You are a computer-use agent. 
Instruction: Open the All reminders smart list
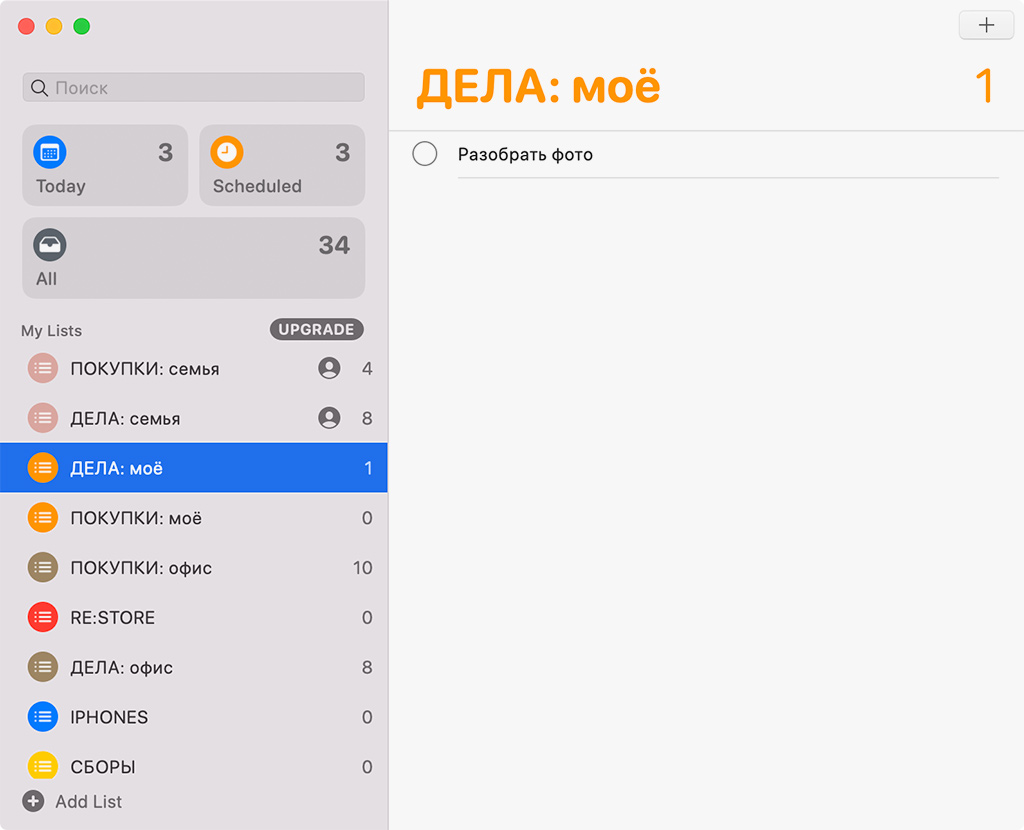(193, 258)
